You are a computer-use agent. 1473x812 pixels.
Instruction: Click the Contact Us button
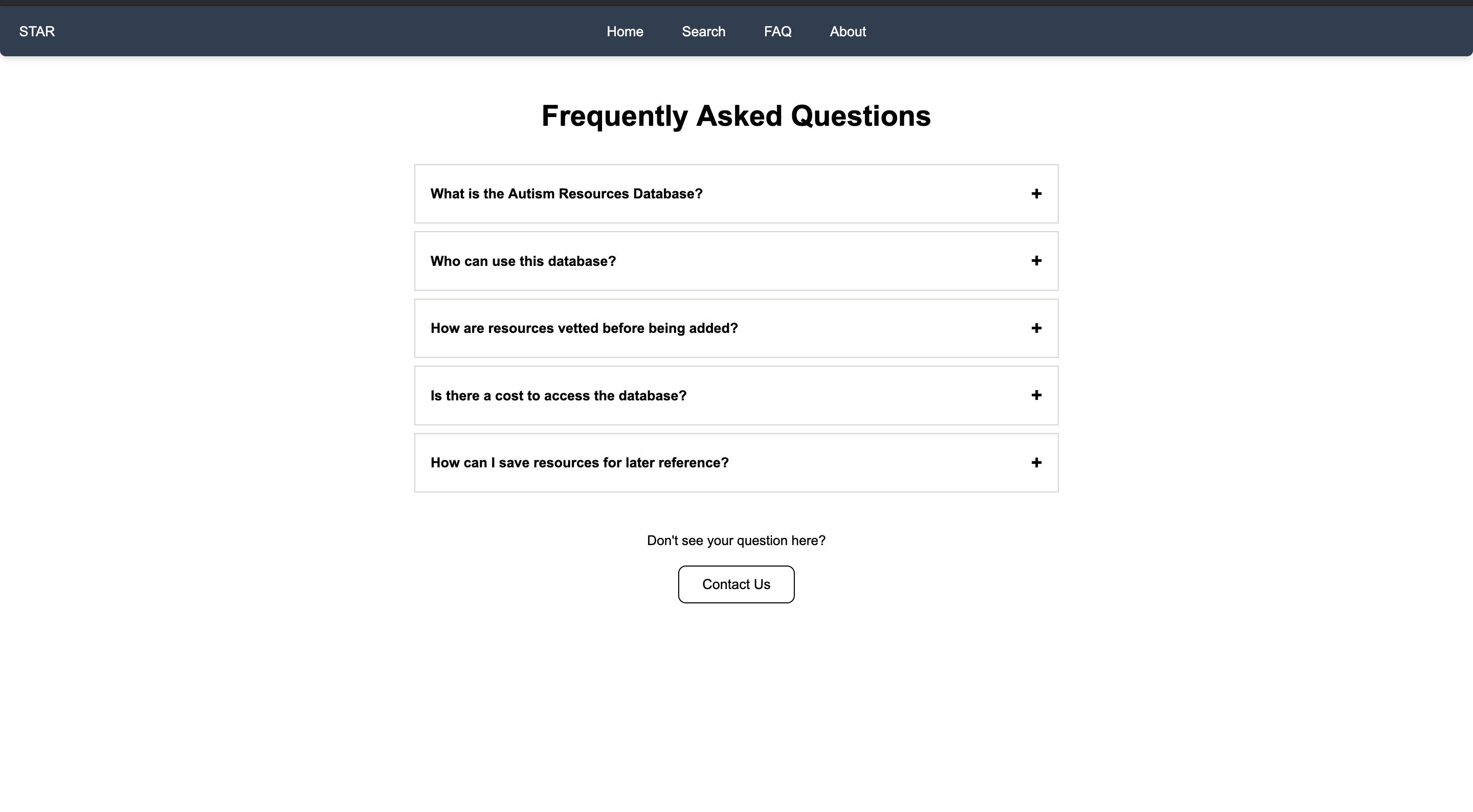click(736, 584)
